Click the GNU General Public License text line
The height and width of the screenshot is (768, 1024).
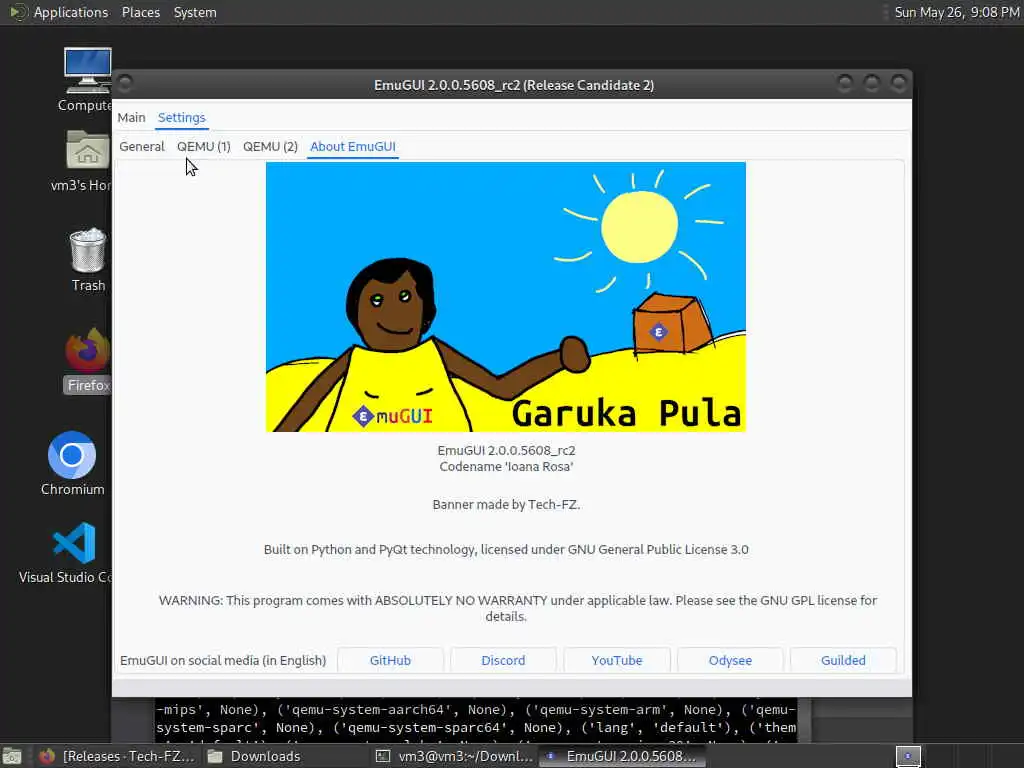pos(506,549)
